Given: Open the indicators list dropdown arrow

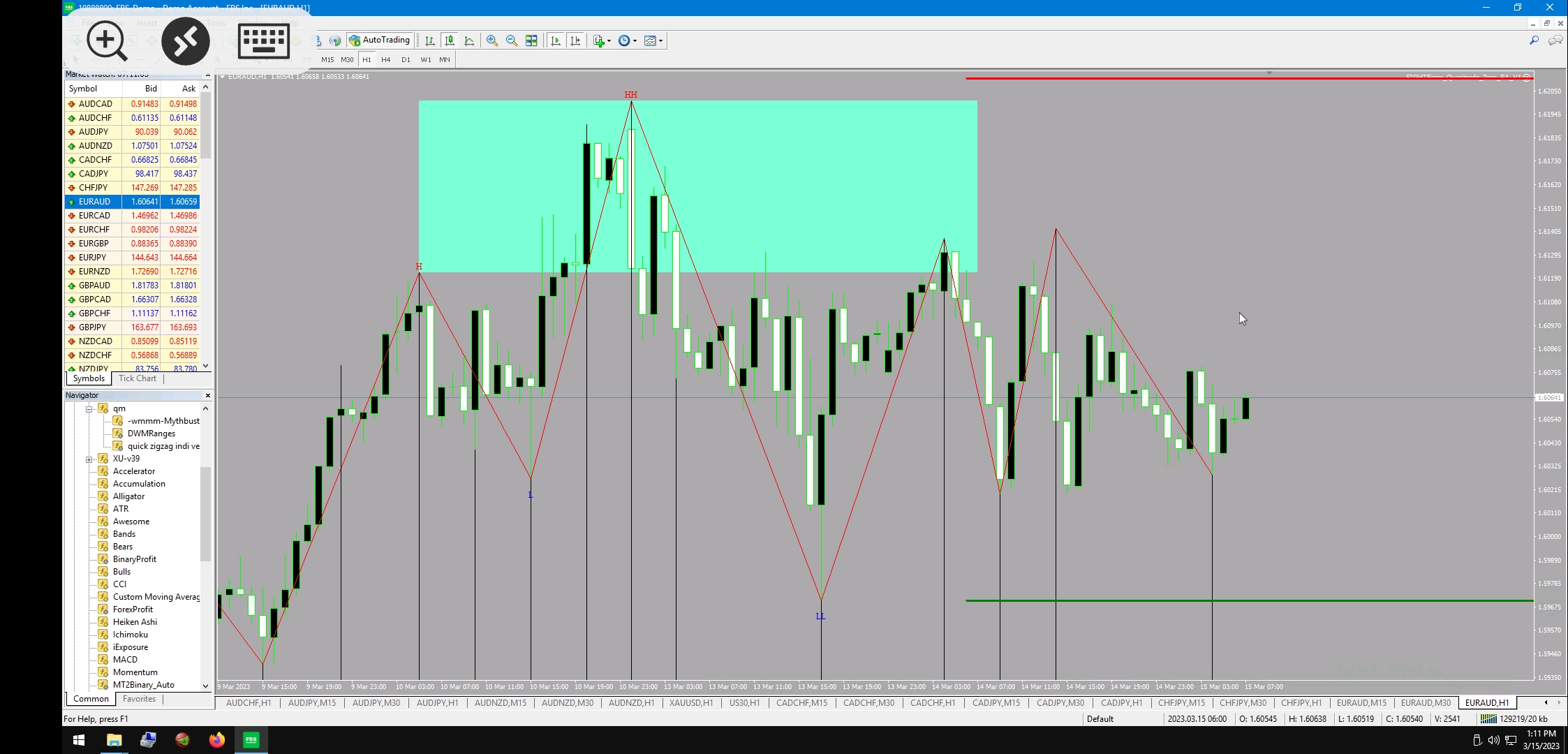Looking at the screenshot, I should coord(609,41).
